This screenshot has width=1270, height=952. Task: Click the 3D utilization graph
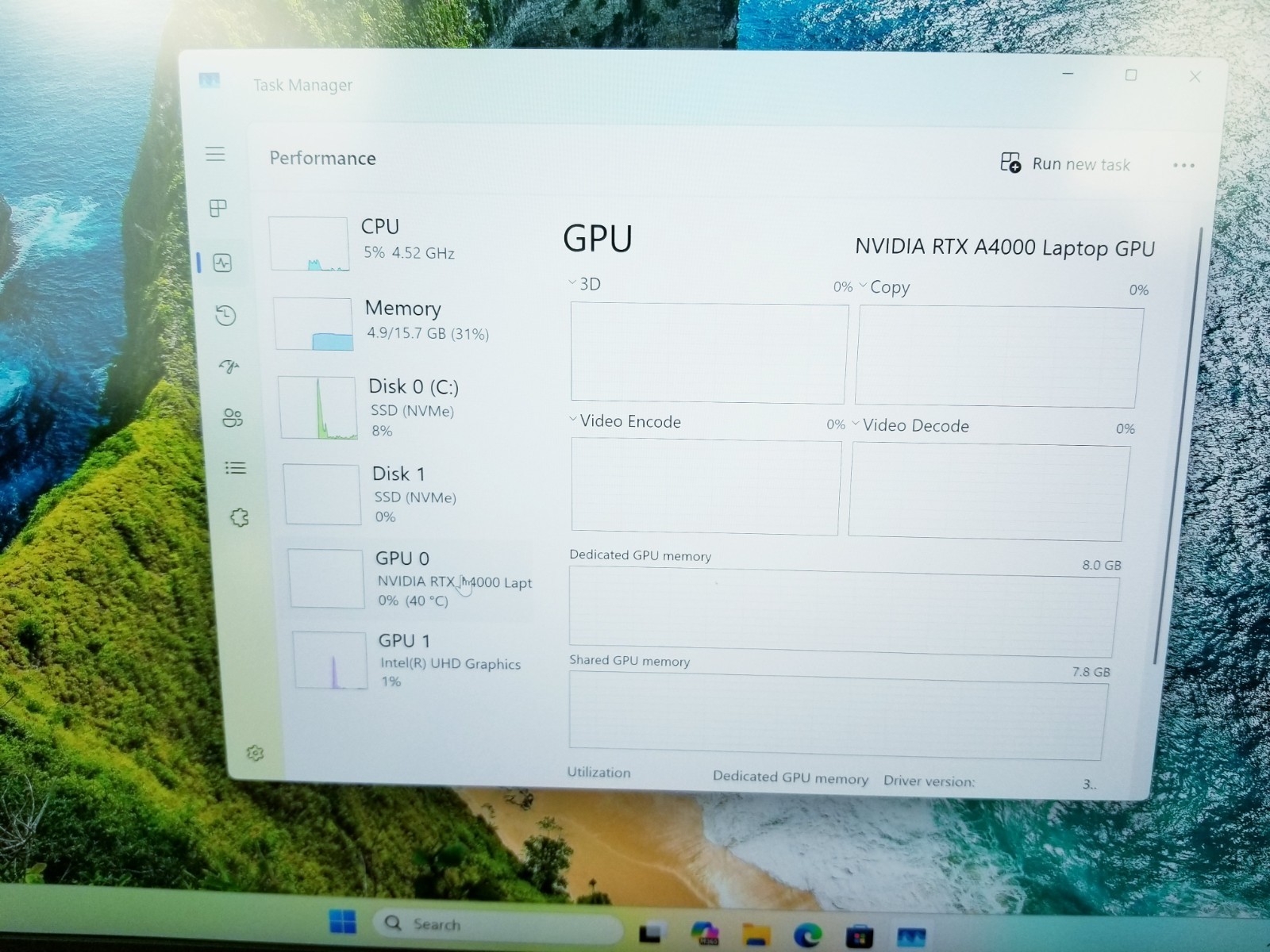point(709,353)
